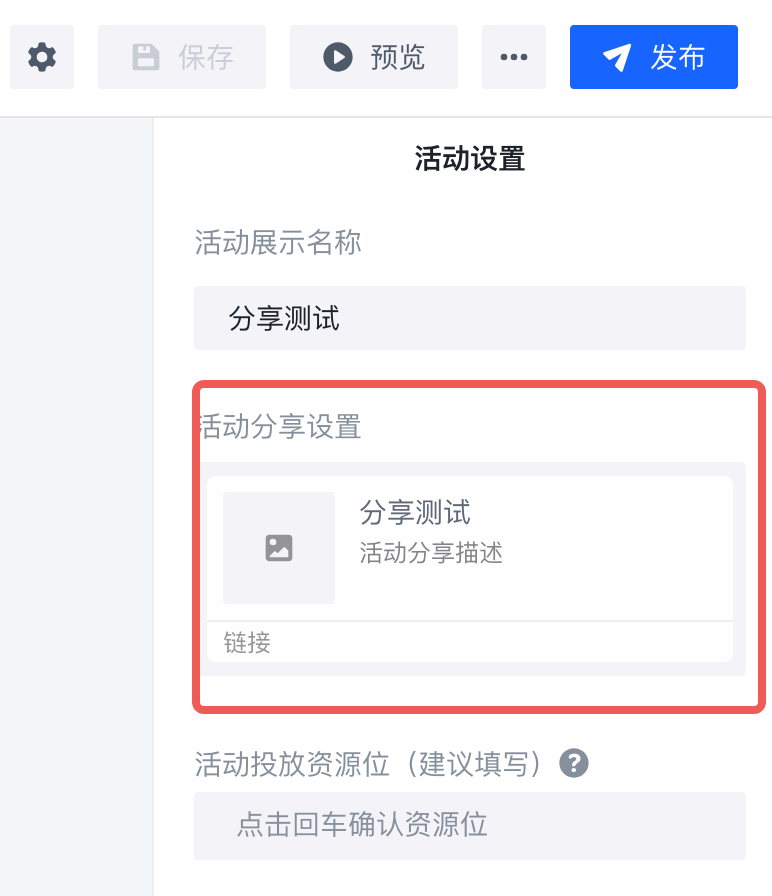
Task: Click the paper plane icon on Publish
Action: (617, 57)
